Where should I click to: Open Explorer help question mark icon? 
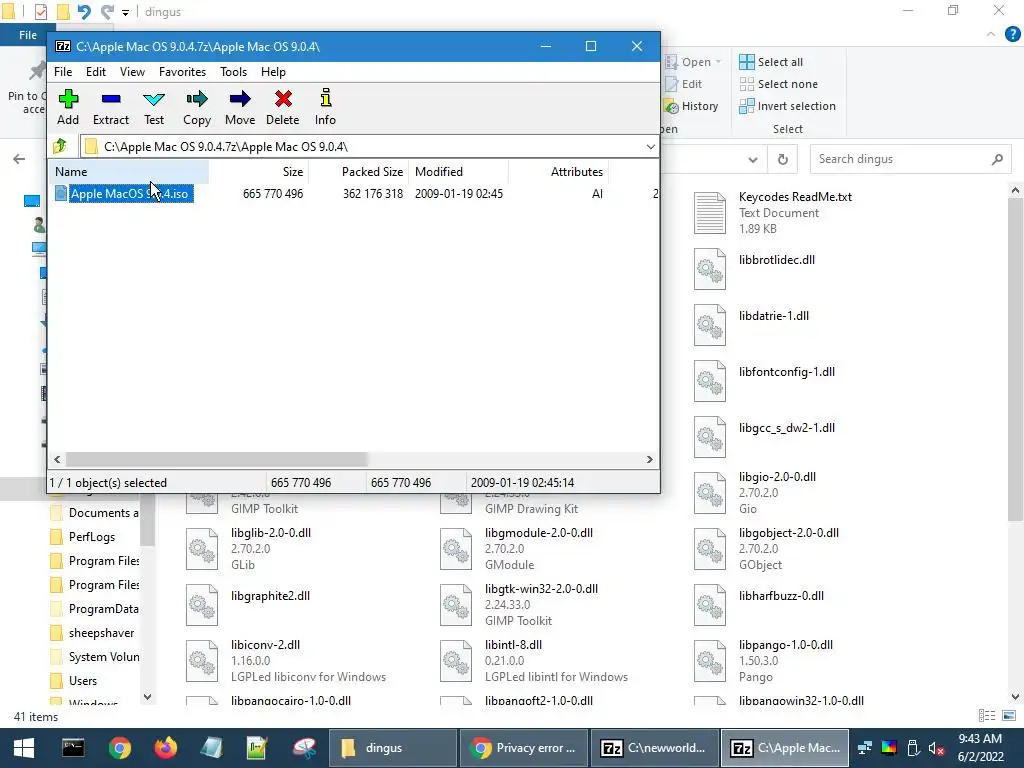point(1013,34)
